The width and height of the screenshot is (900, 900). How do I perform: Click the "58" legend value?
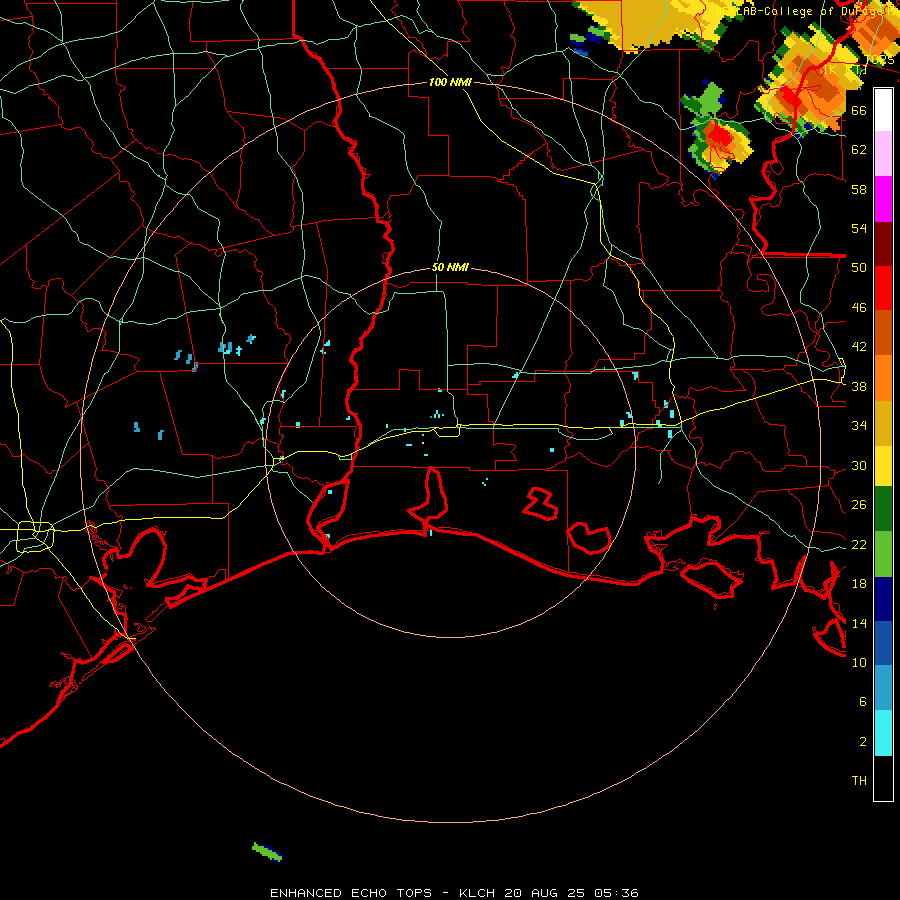(859, 189)
